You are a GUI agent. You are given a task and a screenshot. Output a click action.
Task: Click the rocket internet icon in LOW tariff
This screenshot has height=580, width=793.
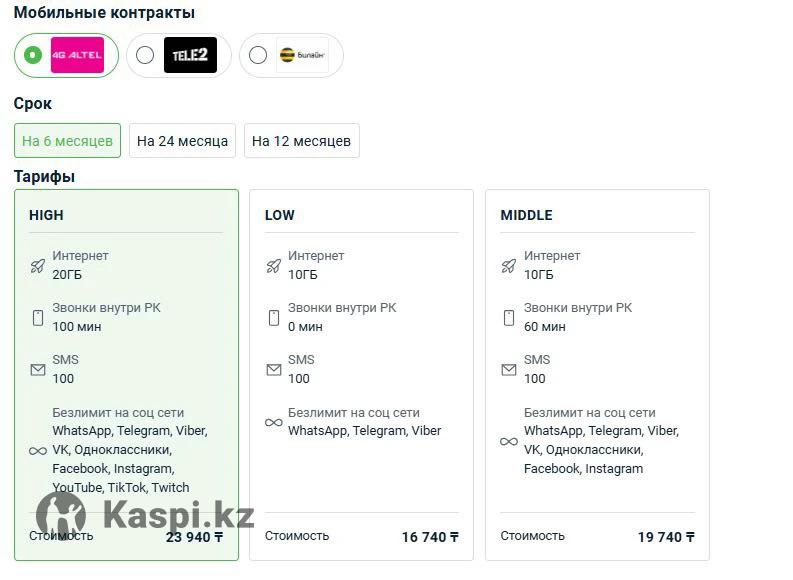pos(274,265)
